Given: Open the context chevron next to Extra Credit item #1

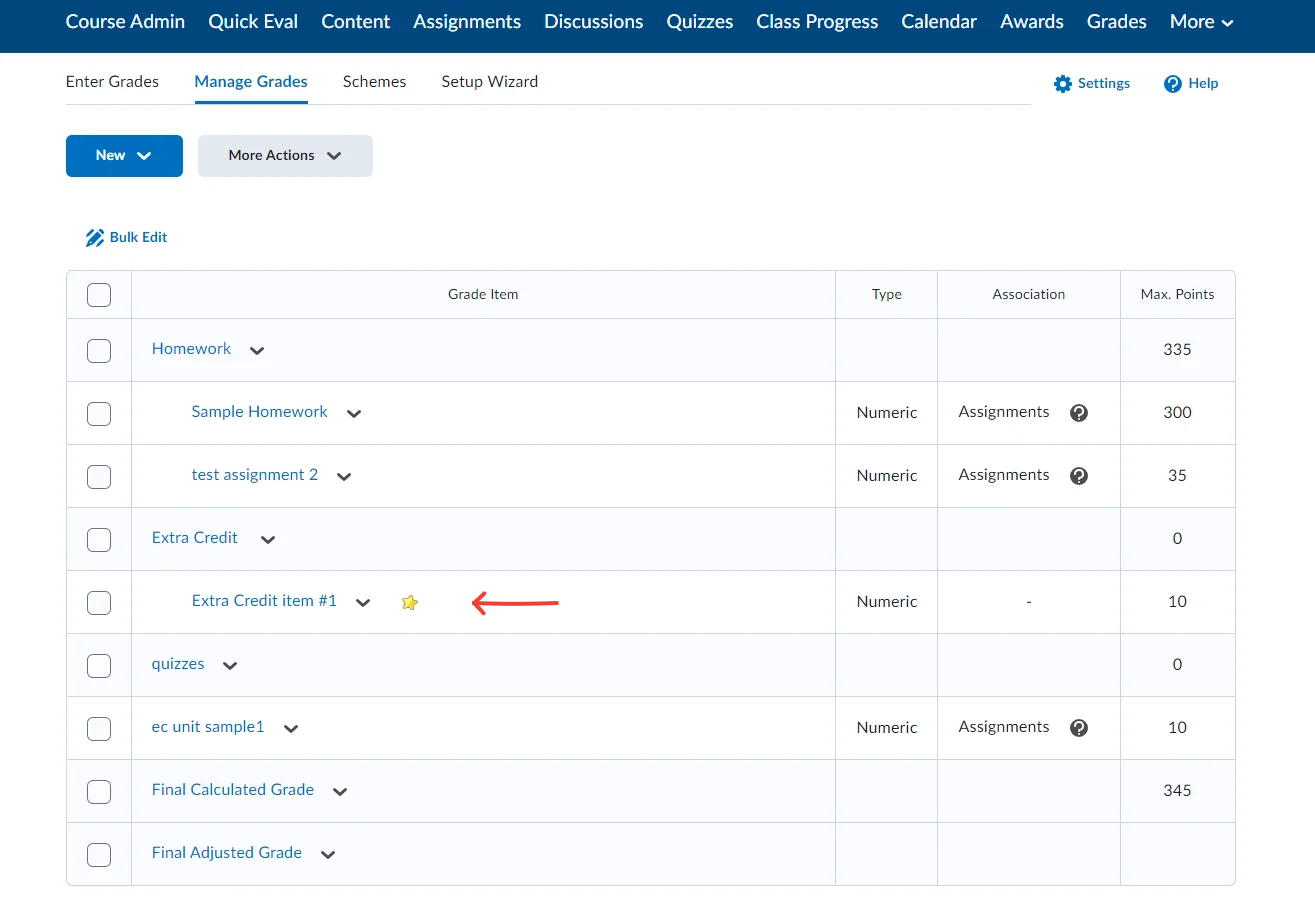Looking at the screenshot, I should click(x=362, y=602).
